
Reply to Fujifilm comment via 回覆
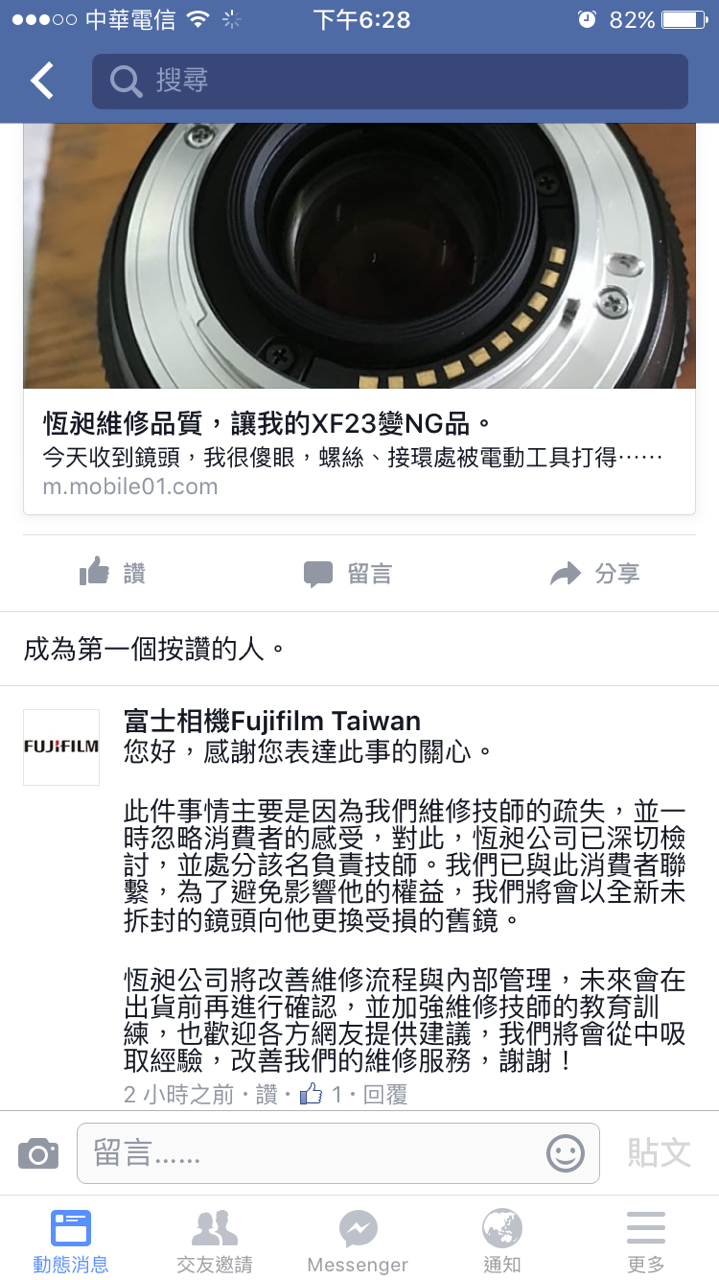[385, 1095]
